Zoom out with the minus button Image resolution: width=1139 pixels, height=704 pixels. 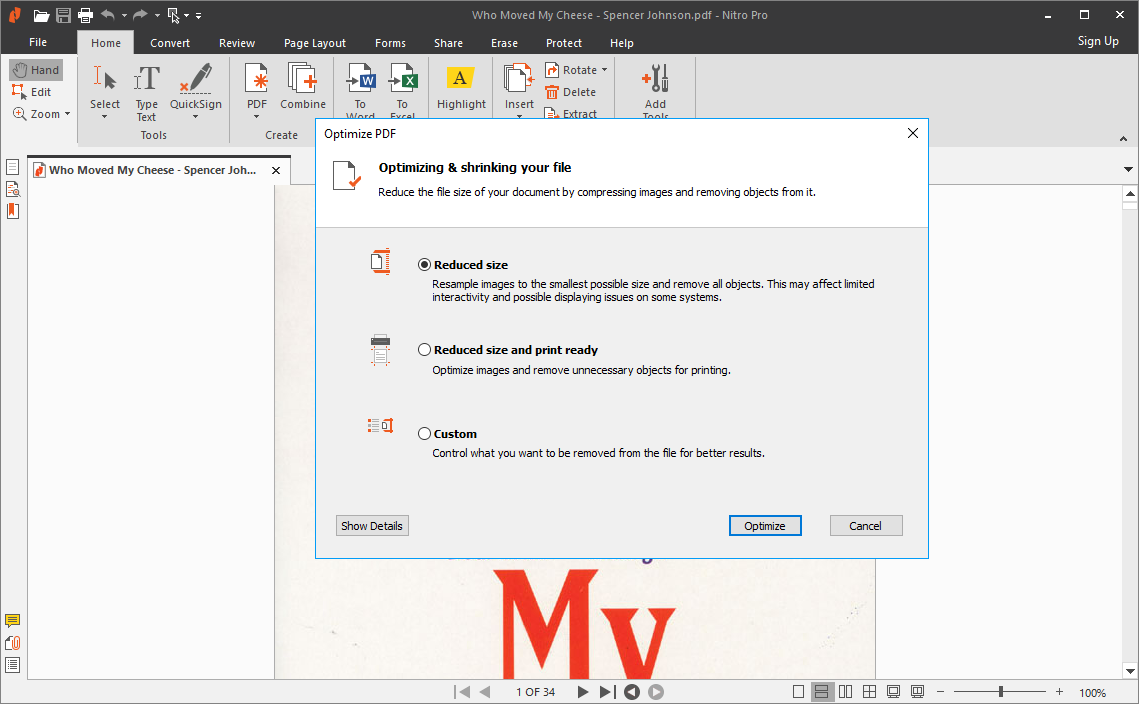[941, 692]
